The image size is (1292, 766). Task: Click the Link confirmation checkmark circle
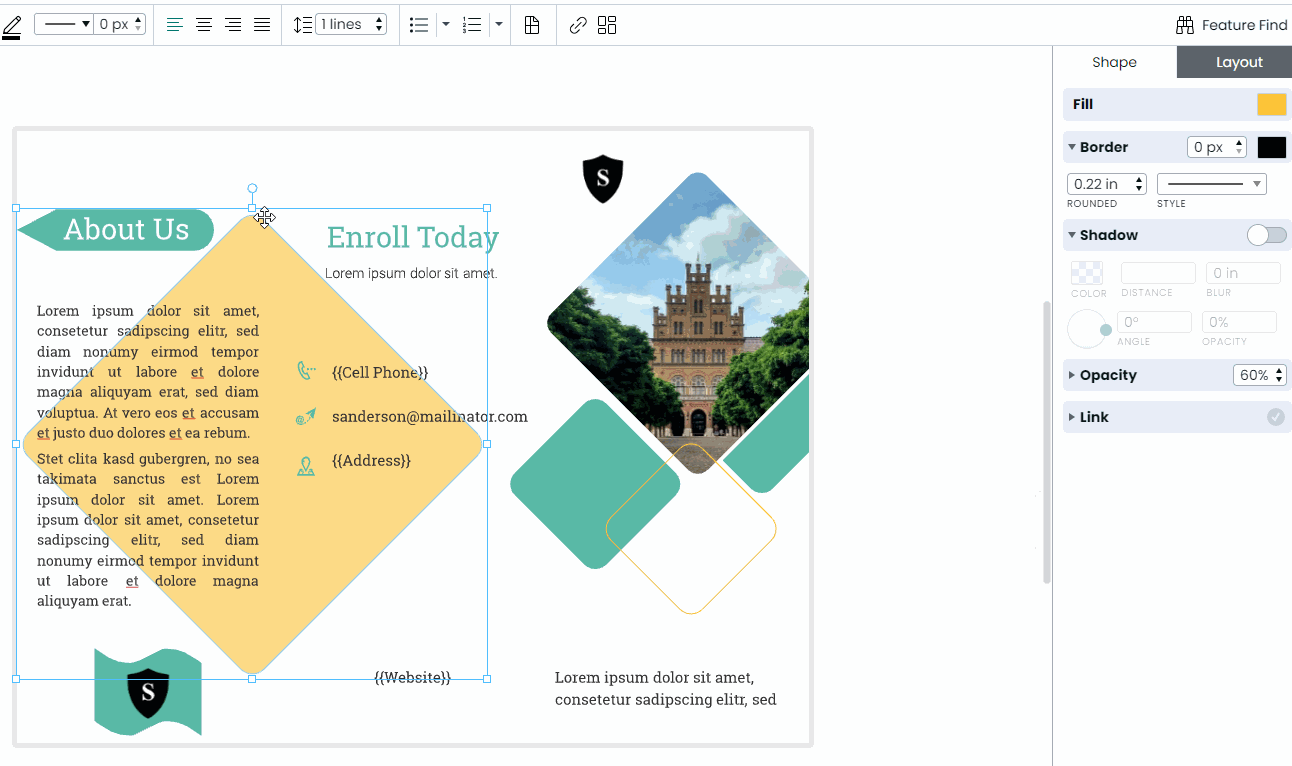pos(1275,417)
